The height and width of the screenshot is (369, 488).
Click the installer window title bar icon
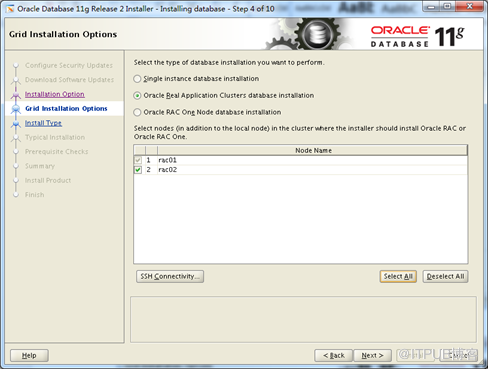(10, 9)
